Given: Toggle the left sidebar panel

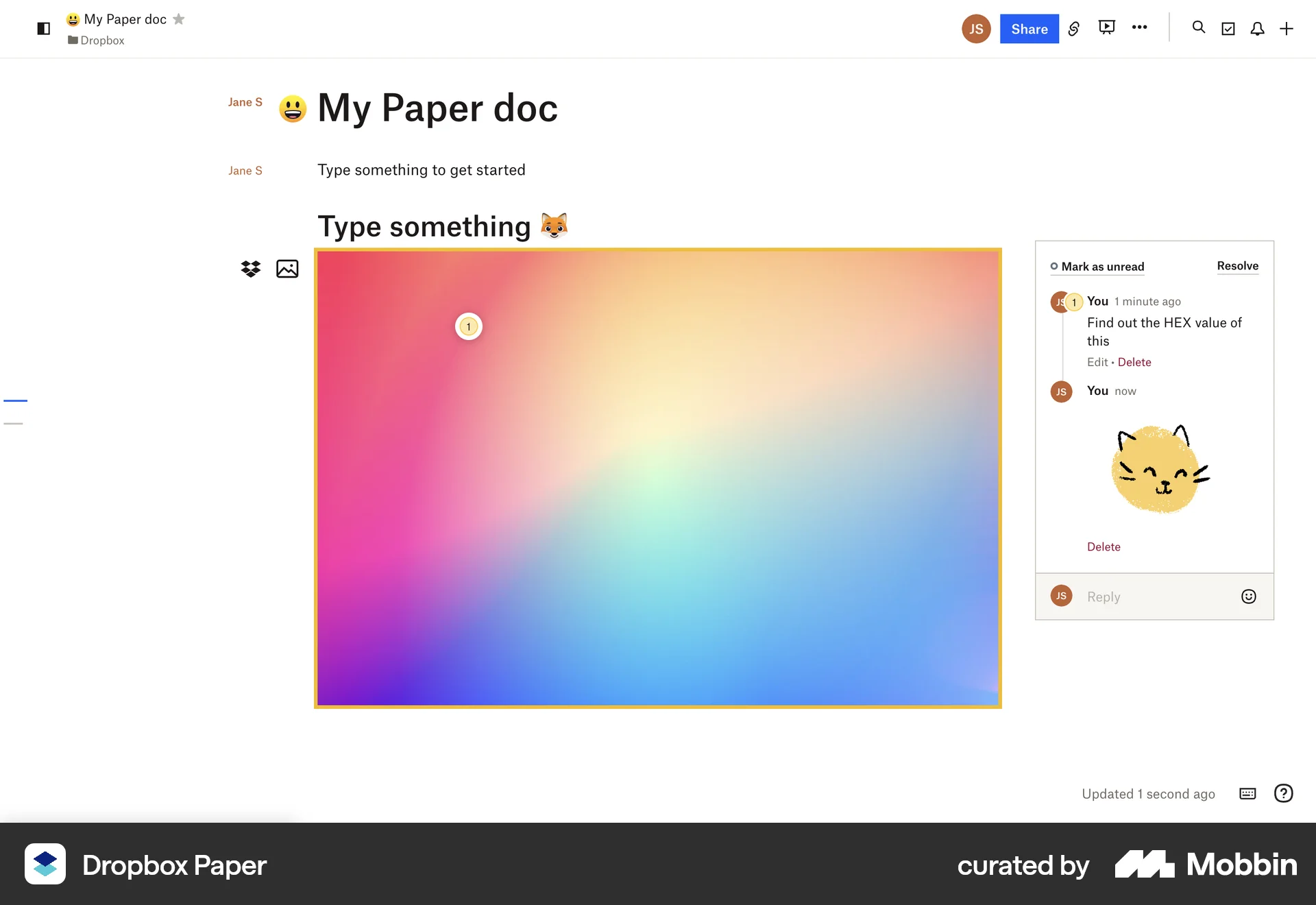Looking at the screenshot, I should click(43, 29).
